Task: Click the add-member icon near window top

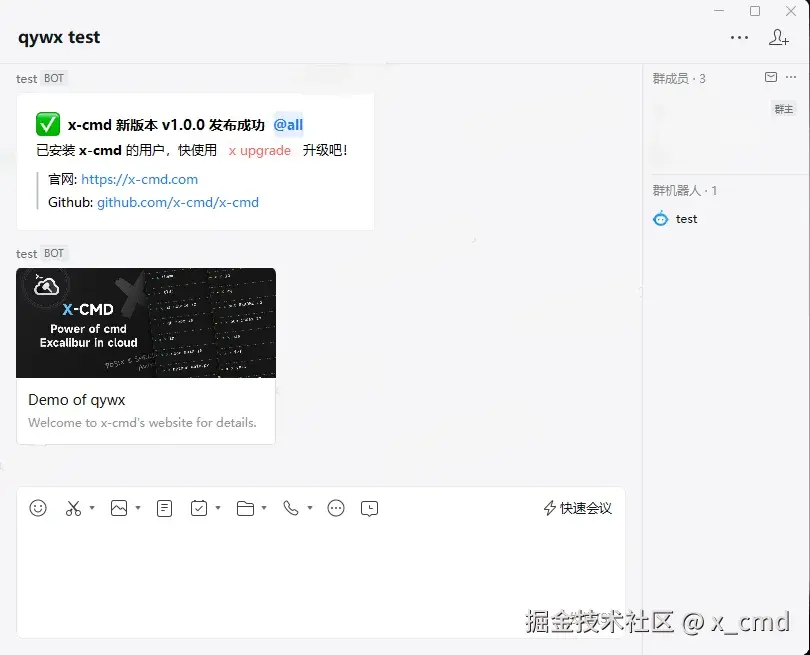Action: (x=778, y=37)
